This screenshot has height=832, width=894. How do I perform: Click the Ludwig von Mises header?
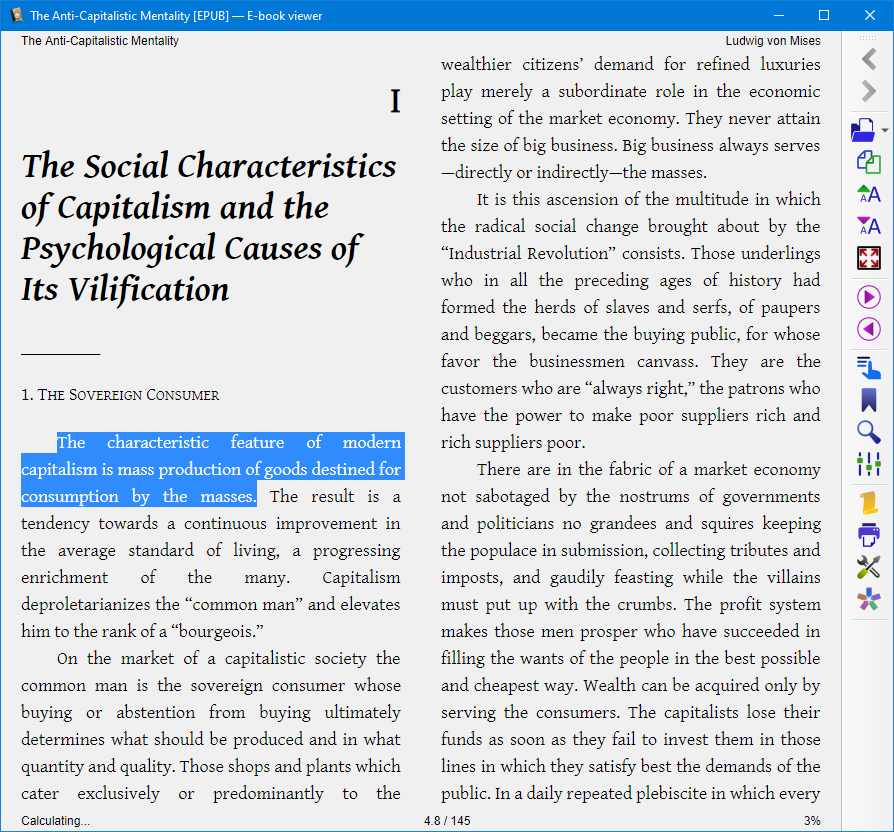tap(773, 40)
